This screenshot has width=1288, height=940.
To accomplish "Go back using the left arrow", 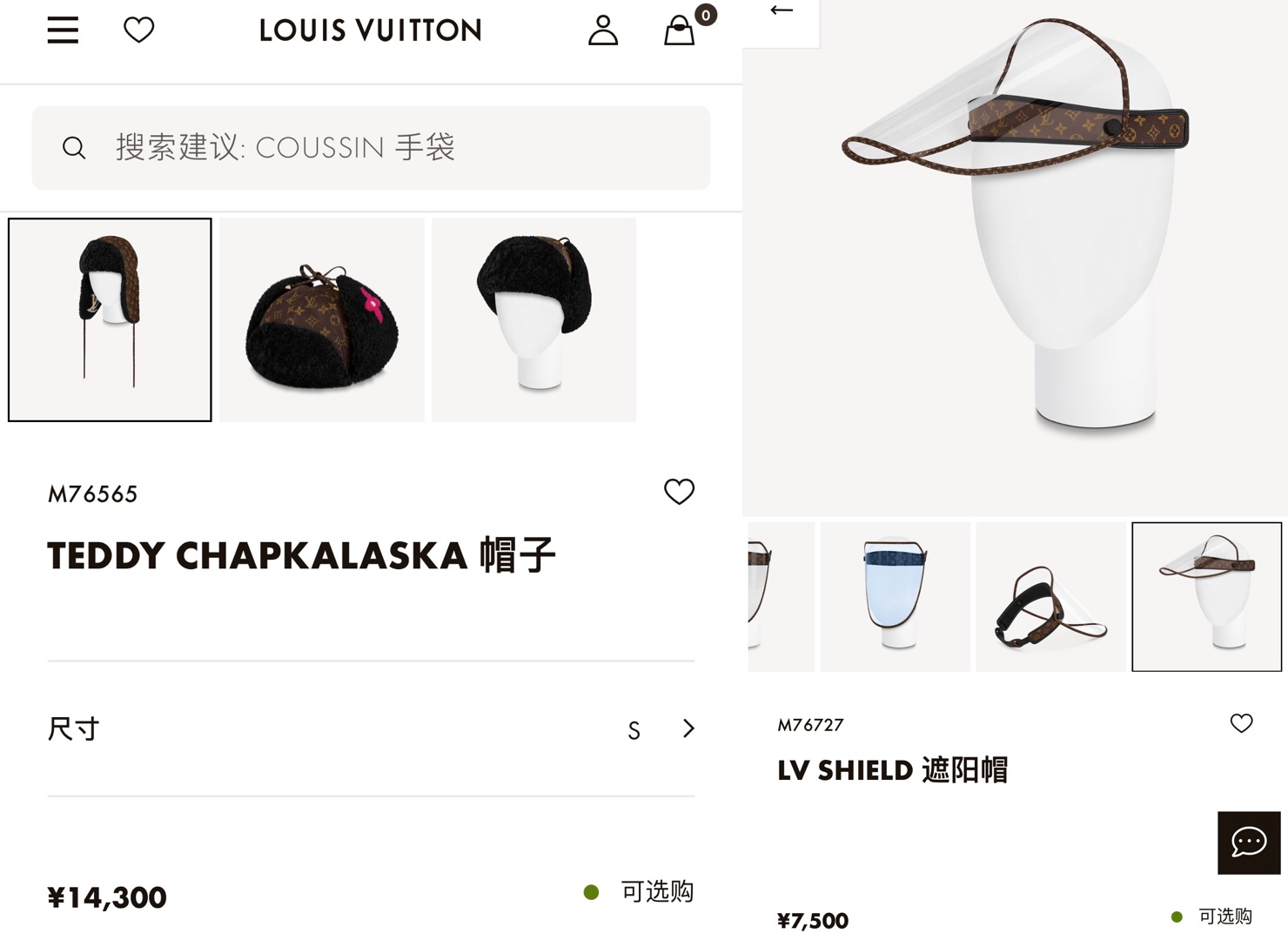I will (x=782, y=10).
